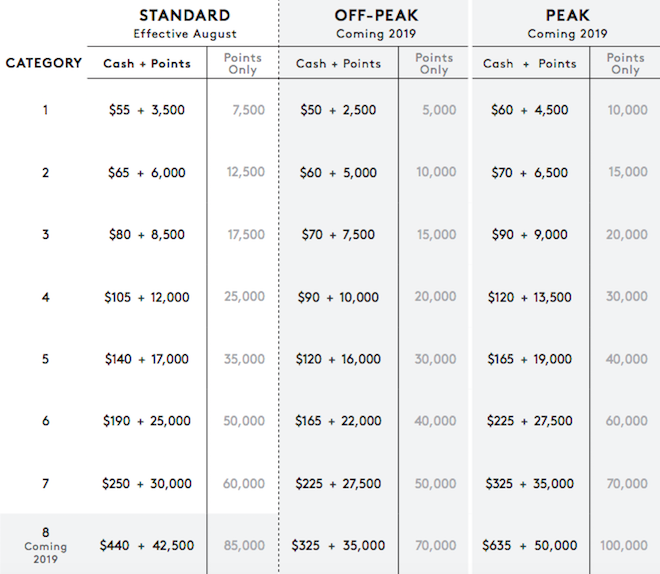Screen dimensions: 660x574
Task: Click Category 2 Off-Peak $60 + 5,000
Action: (338, 172)
